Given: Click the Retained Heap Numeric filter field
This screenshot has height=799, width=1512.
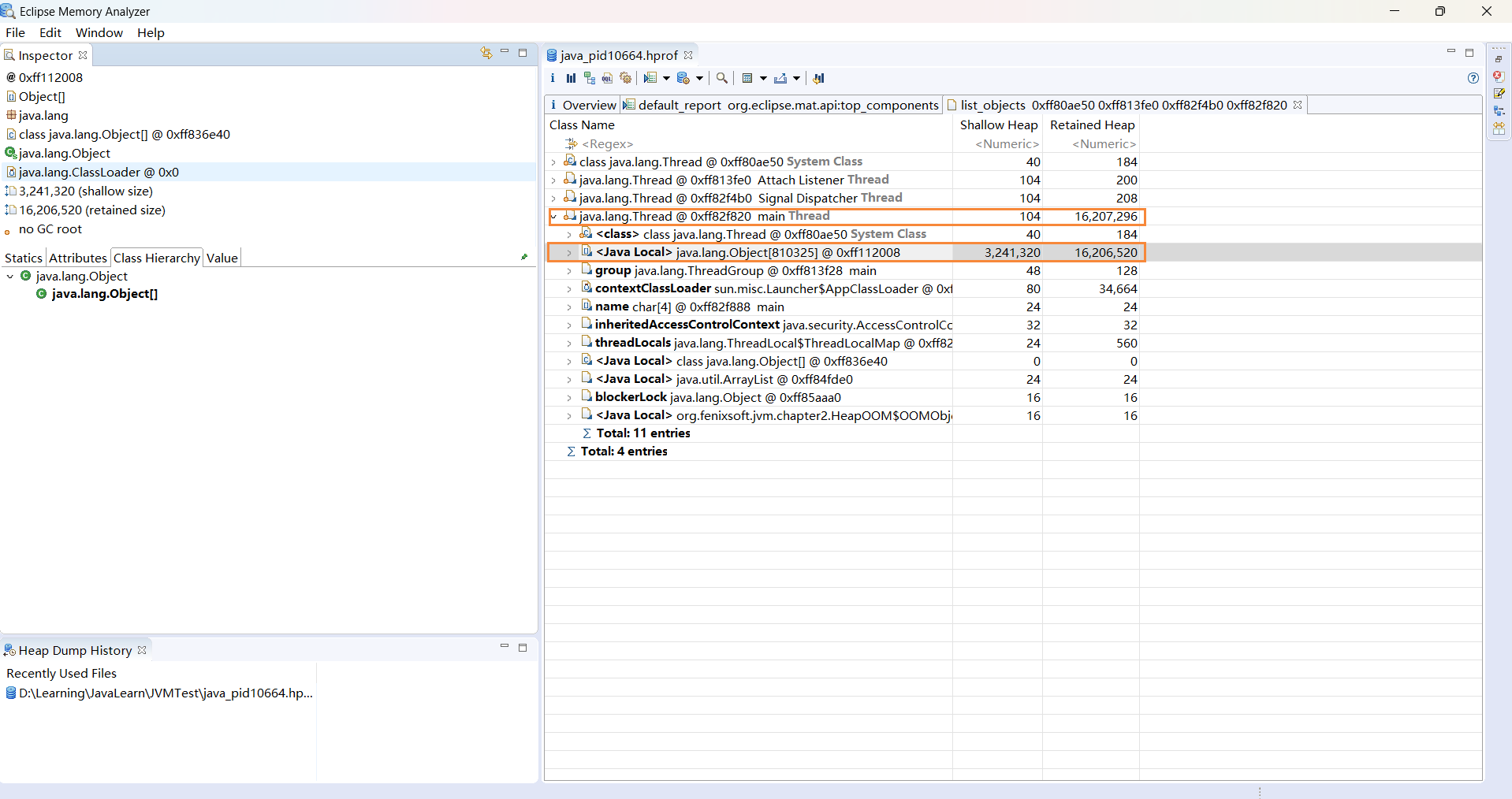Looking at the screenshot, I should click(1092, 143).
